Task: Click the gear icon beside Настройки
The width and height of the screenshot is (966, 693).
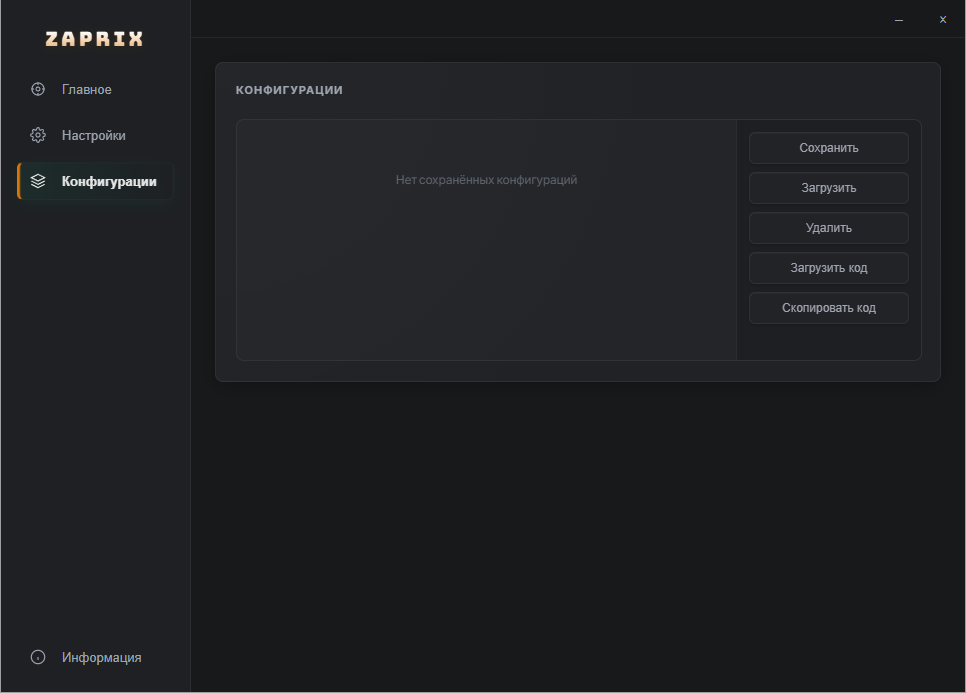Action: [x=38, y=135]
